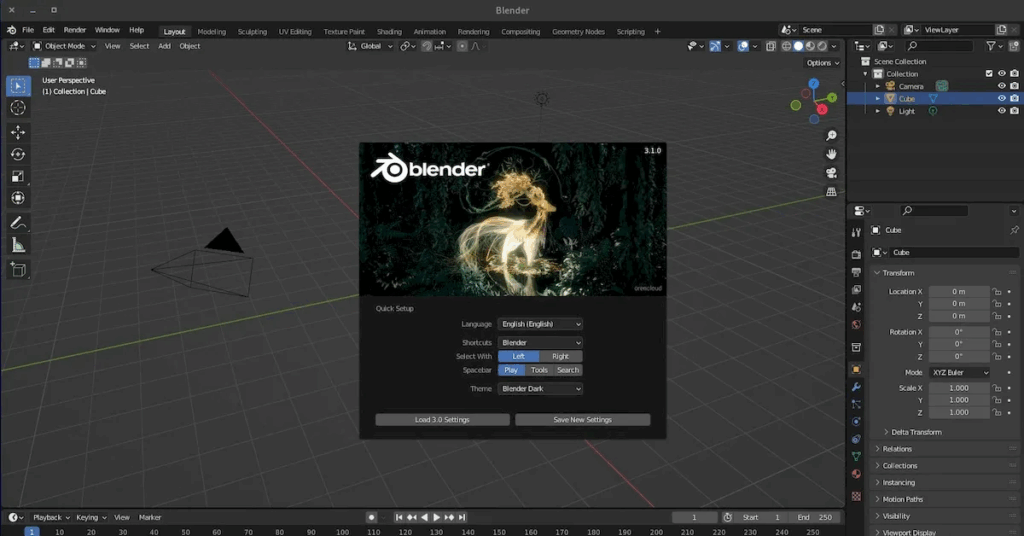
Task: Switch perspective orthographic grid icon
Action: point(831,192)
